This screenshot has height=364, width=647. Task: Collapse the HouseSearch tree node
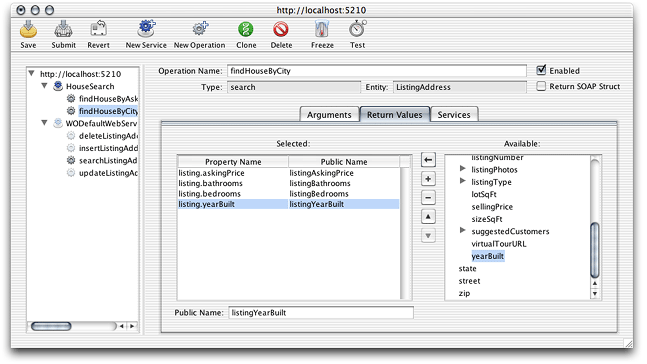pyautogui.click(x=44, y=86)
